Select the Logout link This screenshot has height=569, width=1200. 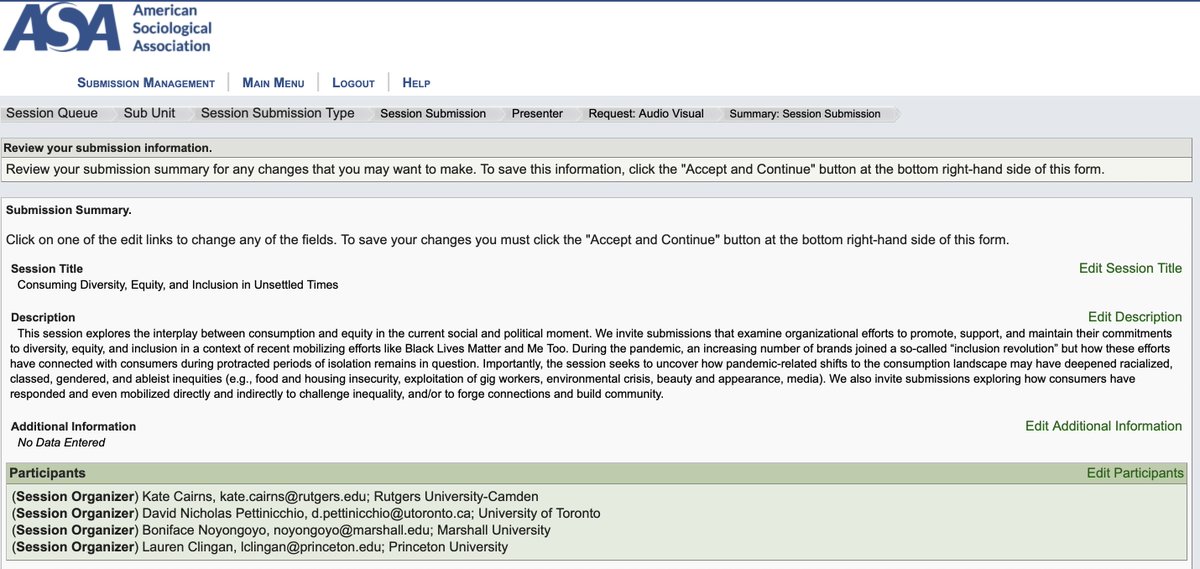pyautogui.click(x=353, y=83)
